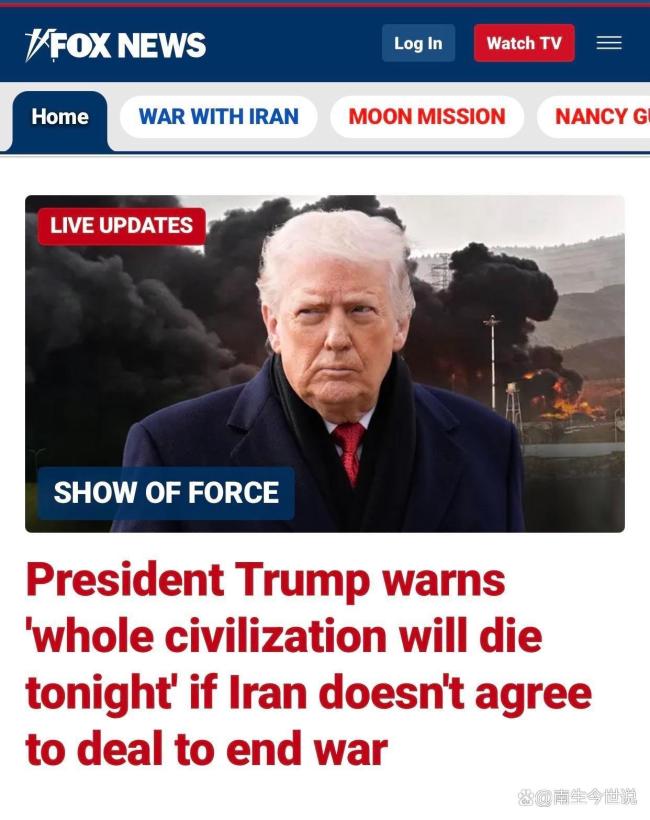Click 'President Trump warns' headline line
650x820 pixels.
(266, 579)
